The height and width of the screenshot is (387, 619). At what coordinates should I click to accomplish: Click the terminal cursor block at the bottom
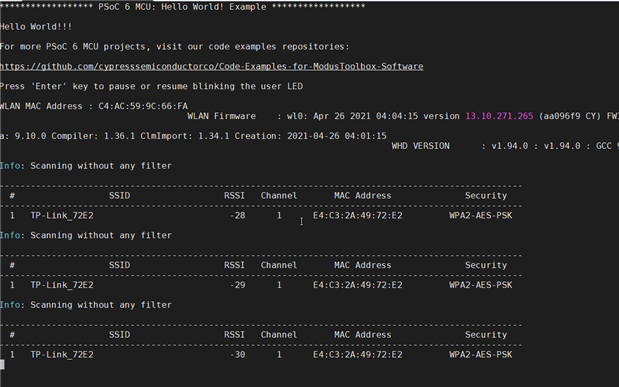(x=2, y=364)
